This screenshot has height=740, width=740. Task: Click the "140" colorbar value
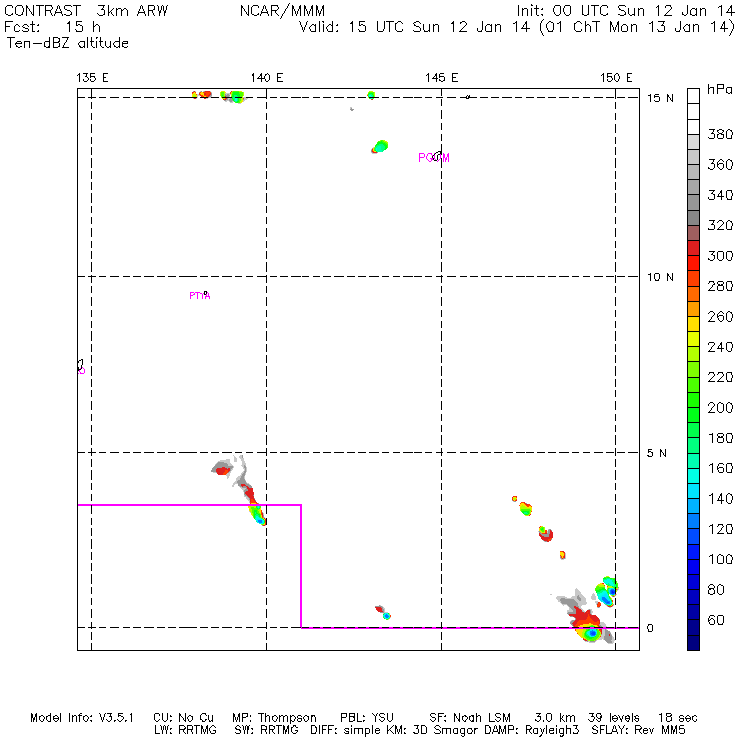720,499
